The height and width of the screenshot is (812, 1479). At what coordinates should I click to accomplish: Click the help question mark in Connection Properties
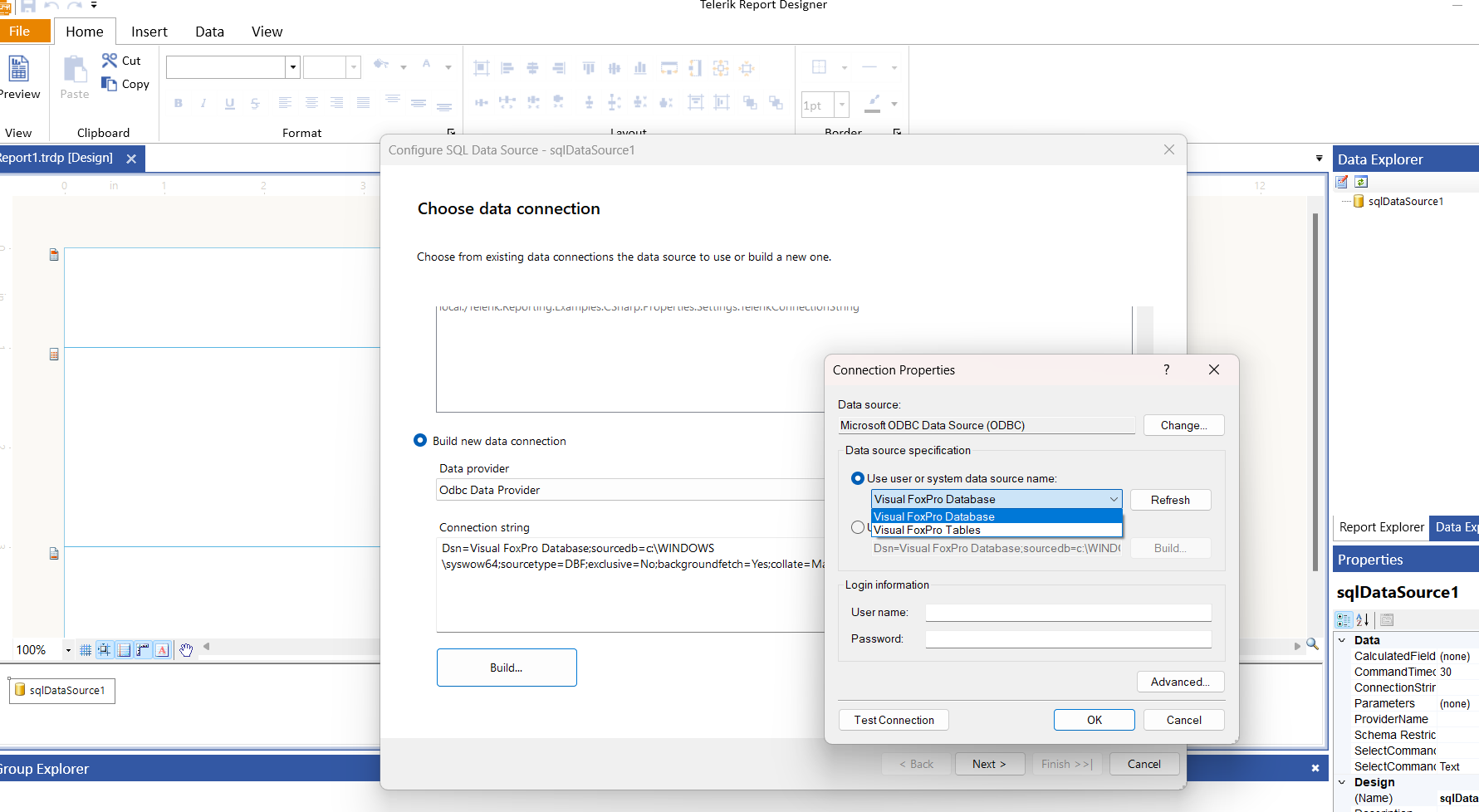click(1166, 370)
